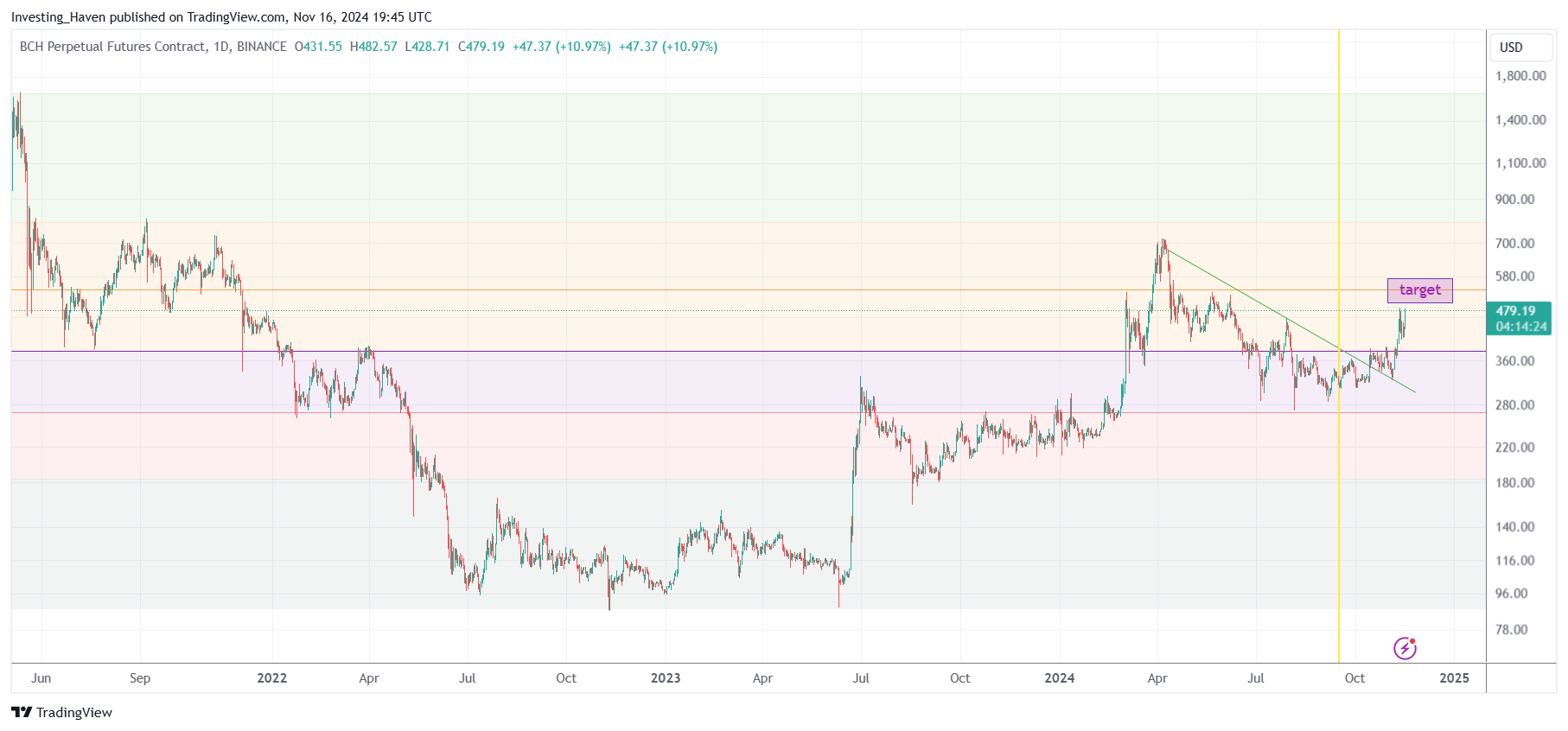Click the 280.00 price axis label
The height and width of the screenshot is (731, 1568).
(1515, 405)
